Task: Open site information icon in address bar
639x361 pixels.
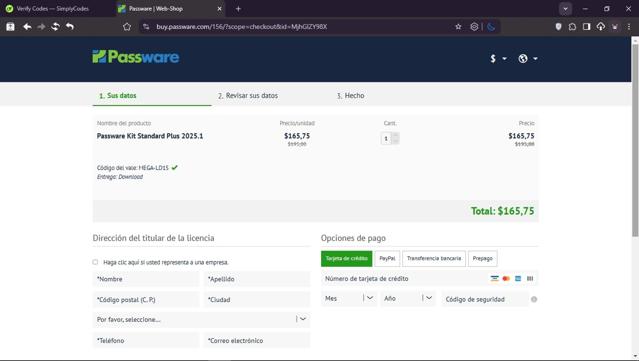Action: coord(146,27)
